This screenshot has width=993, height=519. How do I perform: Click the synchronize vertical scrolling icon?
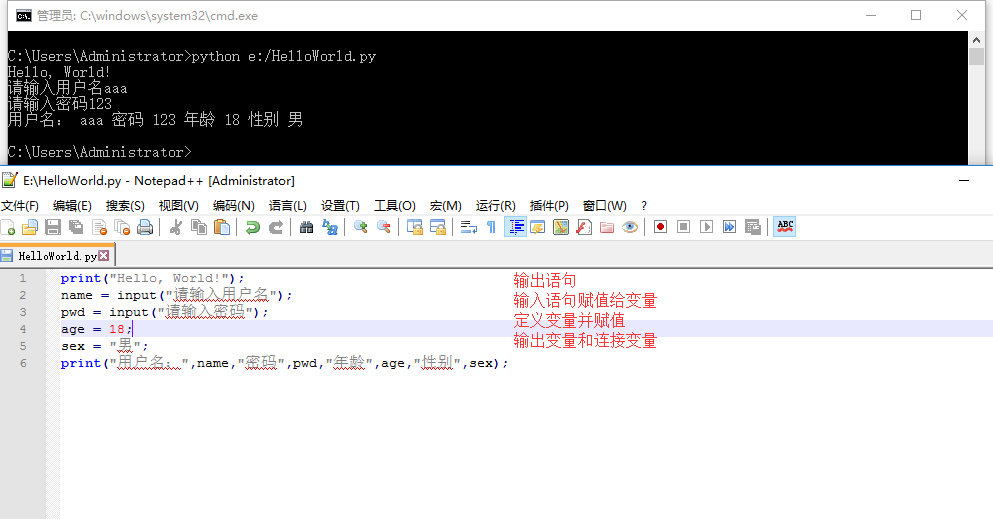415,227
